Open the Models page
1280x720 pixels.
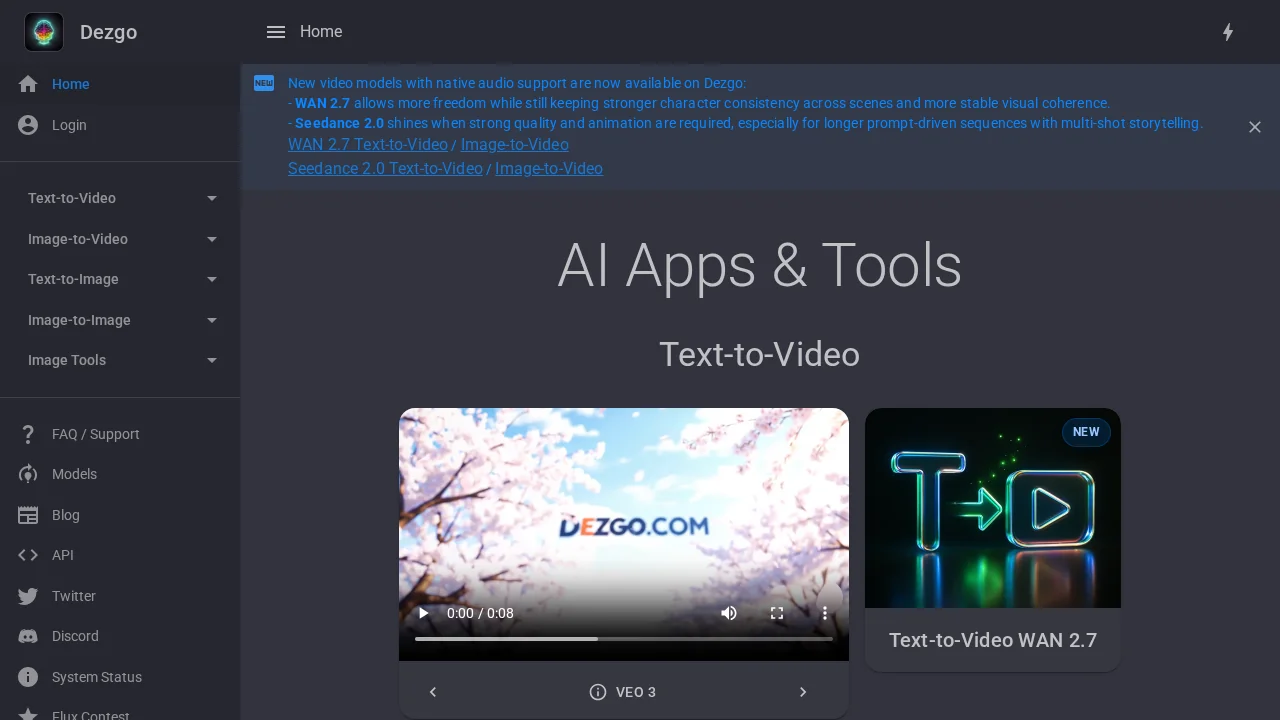pyautogui.click(x=73, y=474)
